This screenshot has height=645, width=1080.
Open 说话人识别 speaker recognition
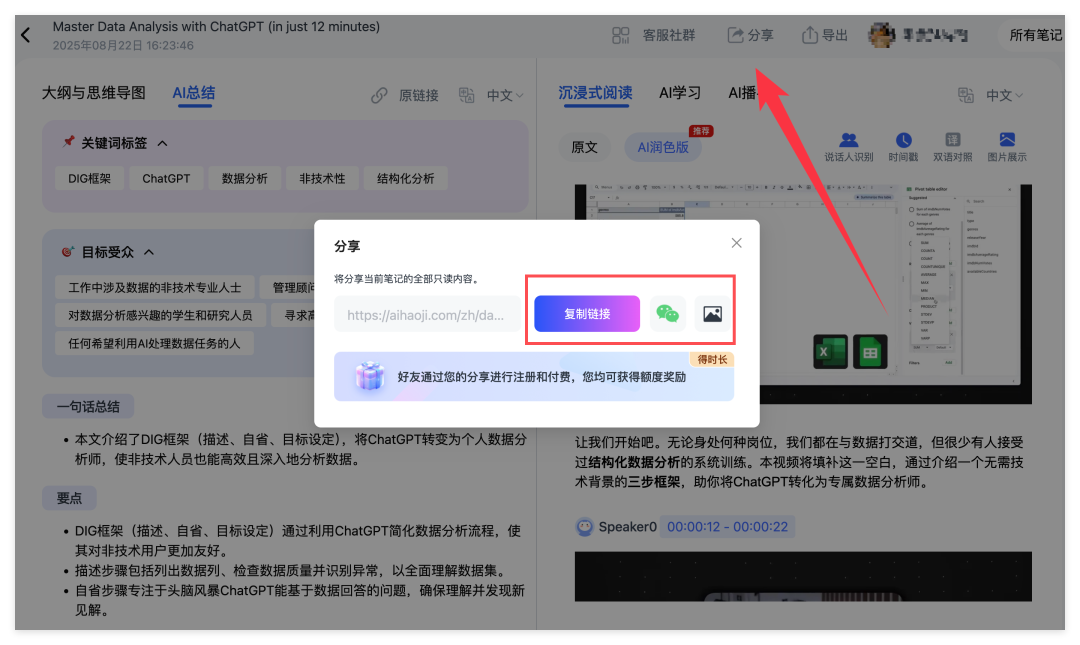tap(848, 147)
